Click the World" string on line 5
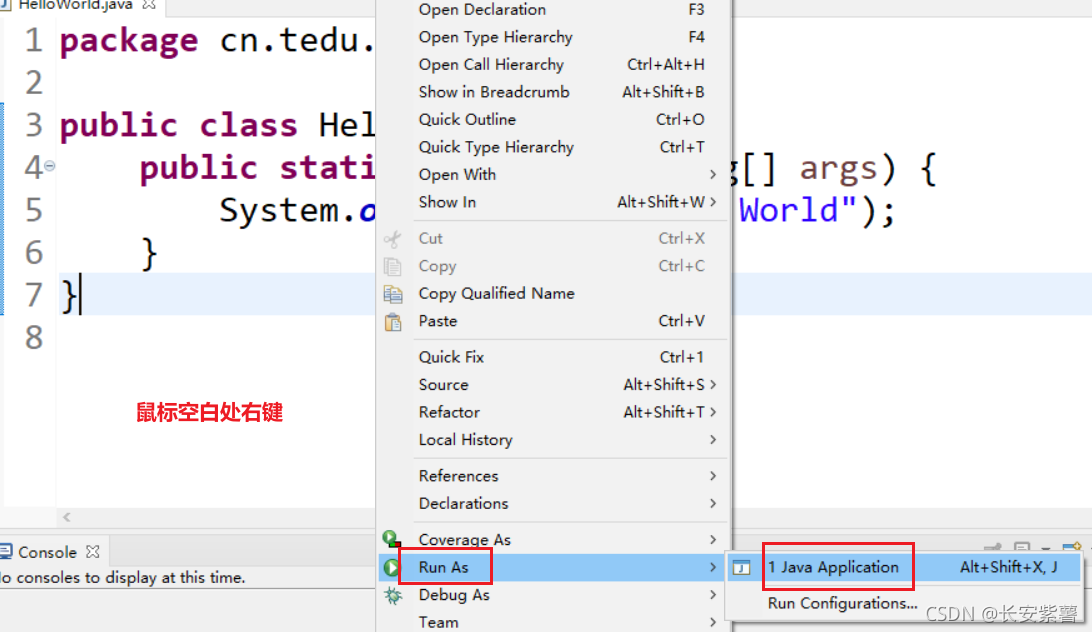Viewport: 1092px width, 632px height. 798,210
